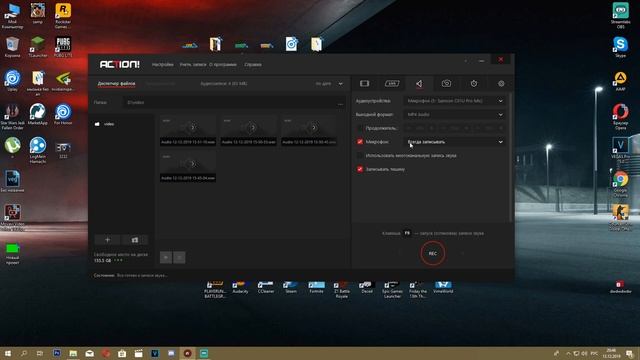640x360 pixels.
Task: Open LogMeIn Hamachi desktop shortcut
Action: tap(38, 150)
